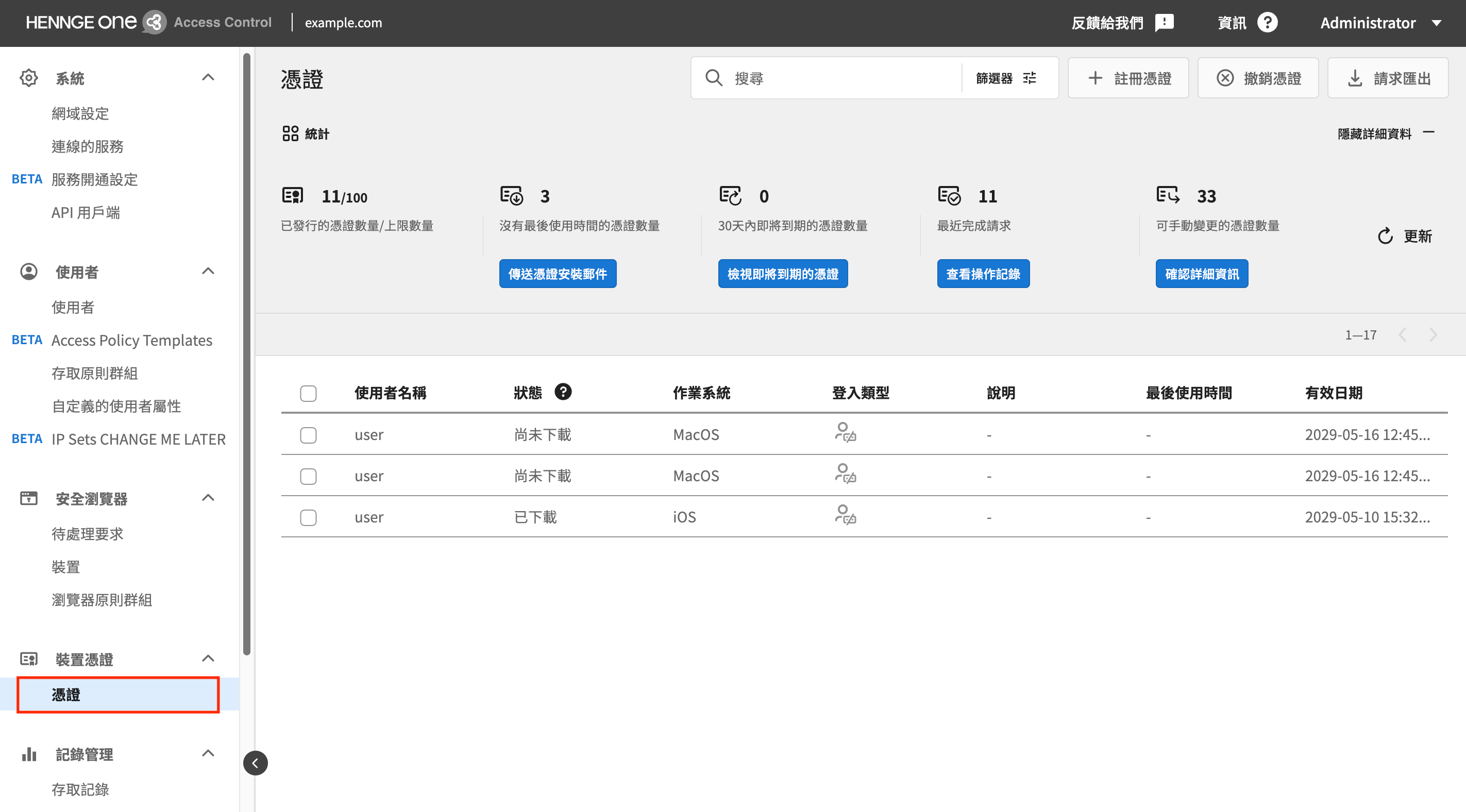Image resolution: width=1466 pixels, height=812 pixels.
Task: Click the search magnifier icon
Action: (714, 78)
